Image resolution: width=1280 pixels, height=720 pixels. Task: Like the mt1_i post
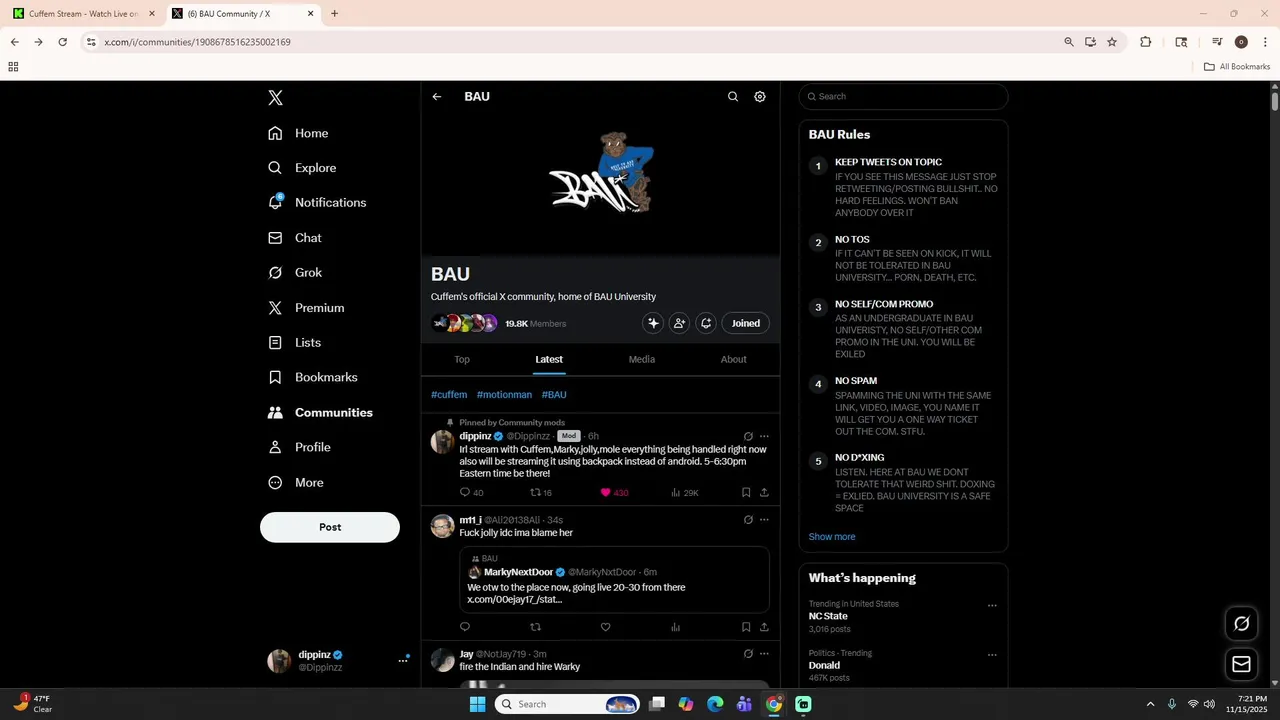pos(605,627)
